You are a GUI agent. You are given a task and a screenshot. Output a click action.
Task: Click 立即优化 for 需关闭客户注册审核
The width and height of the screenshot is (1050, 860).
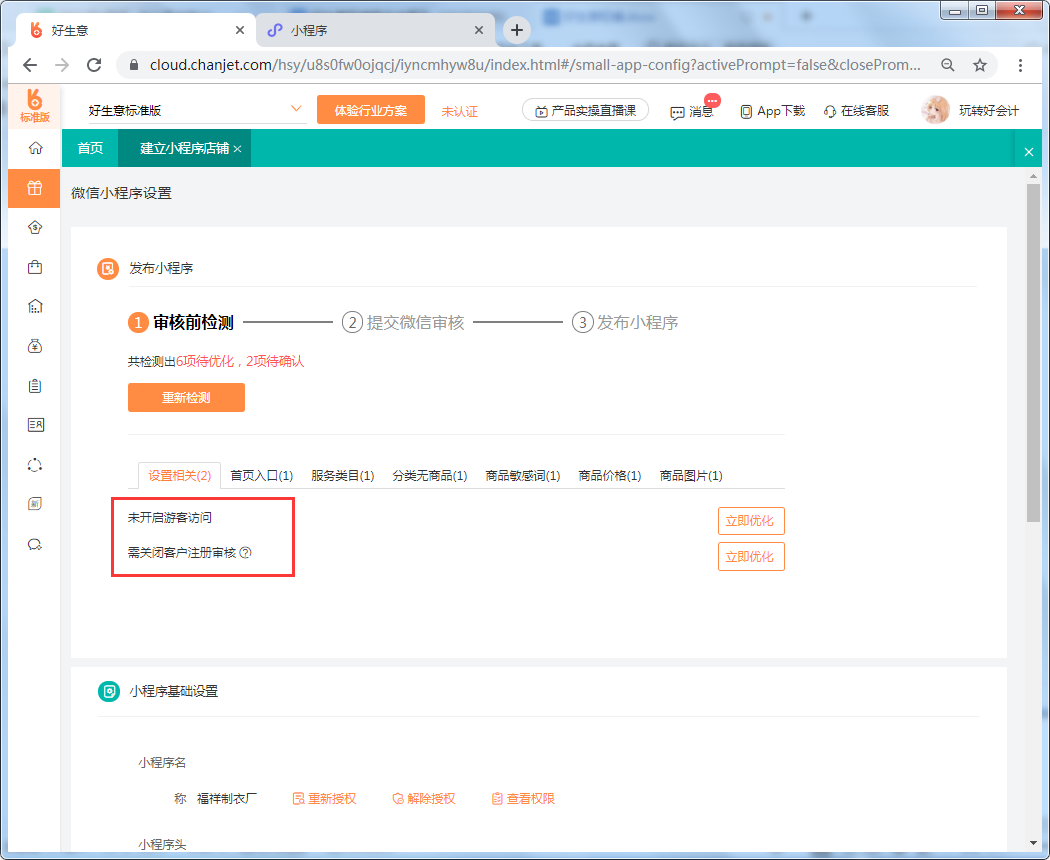(x=751, y=557)
